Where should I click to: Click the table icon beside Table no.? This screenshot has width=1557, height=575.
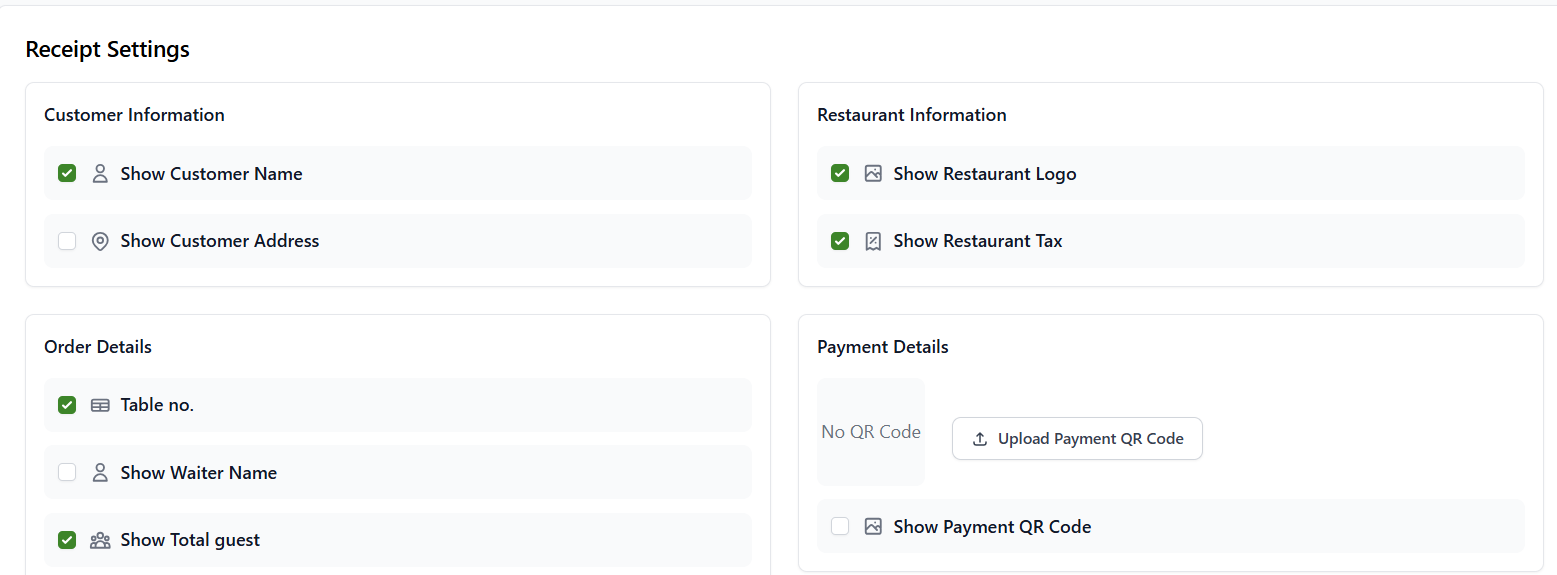(x=100, y=405)
